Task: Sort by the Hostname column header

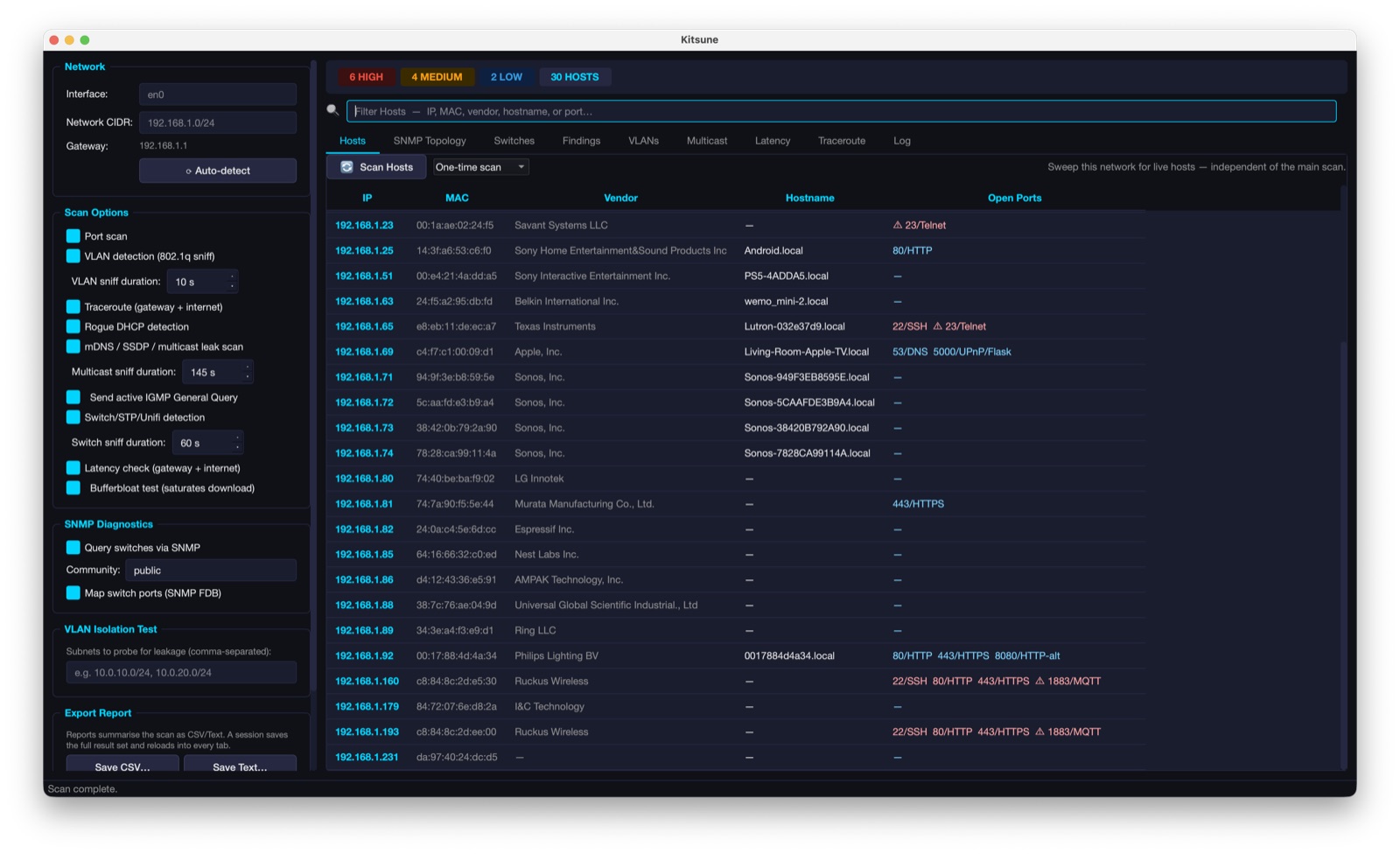Action: coord(809,198)
